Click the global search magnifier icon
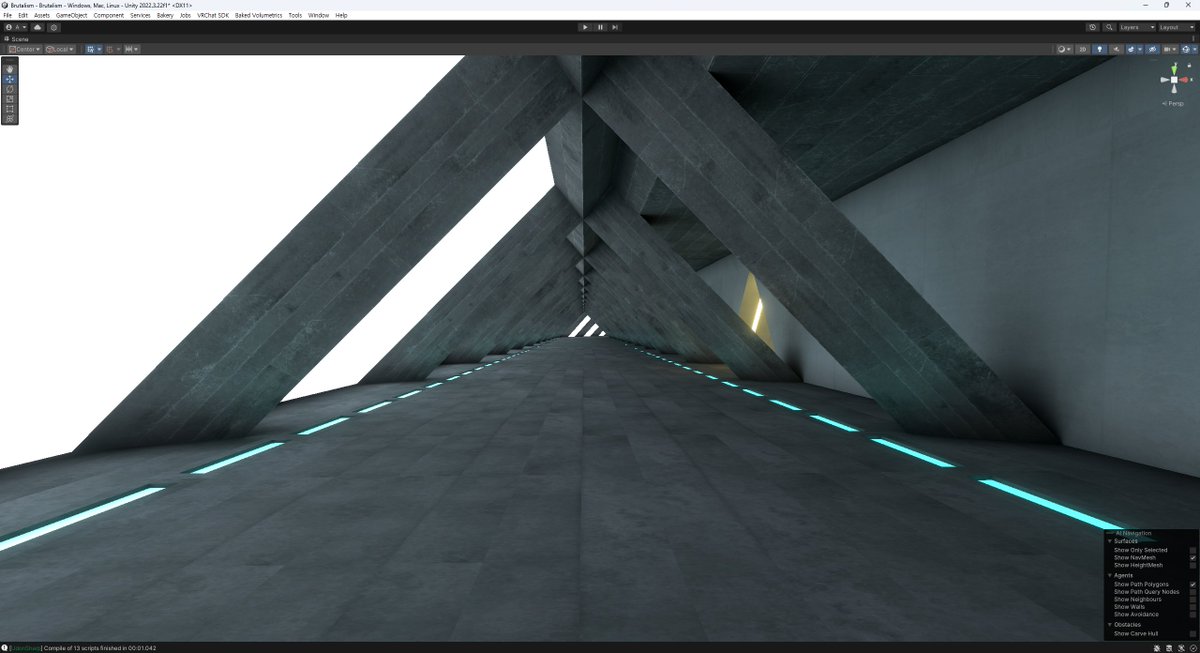 click(x=1108, y=27)
